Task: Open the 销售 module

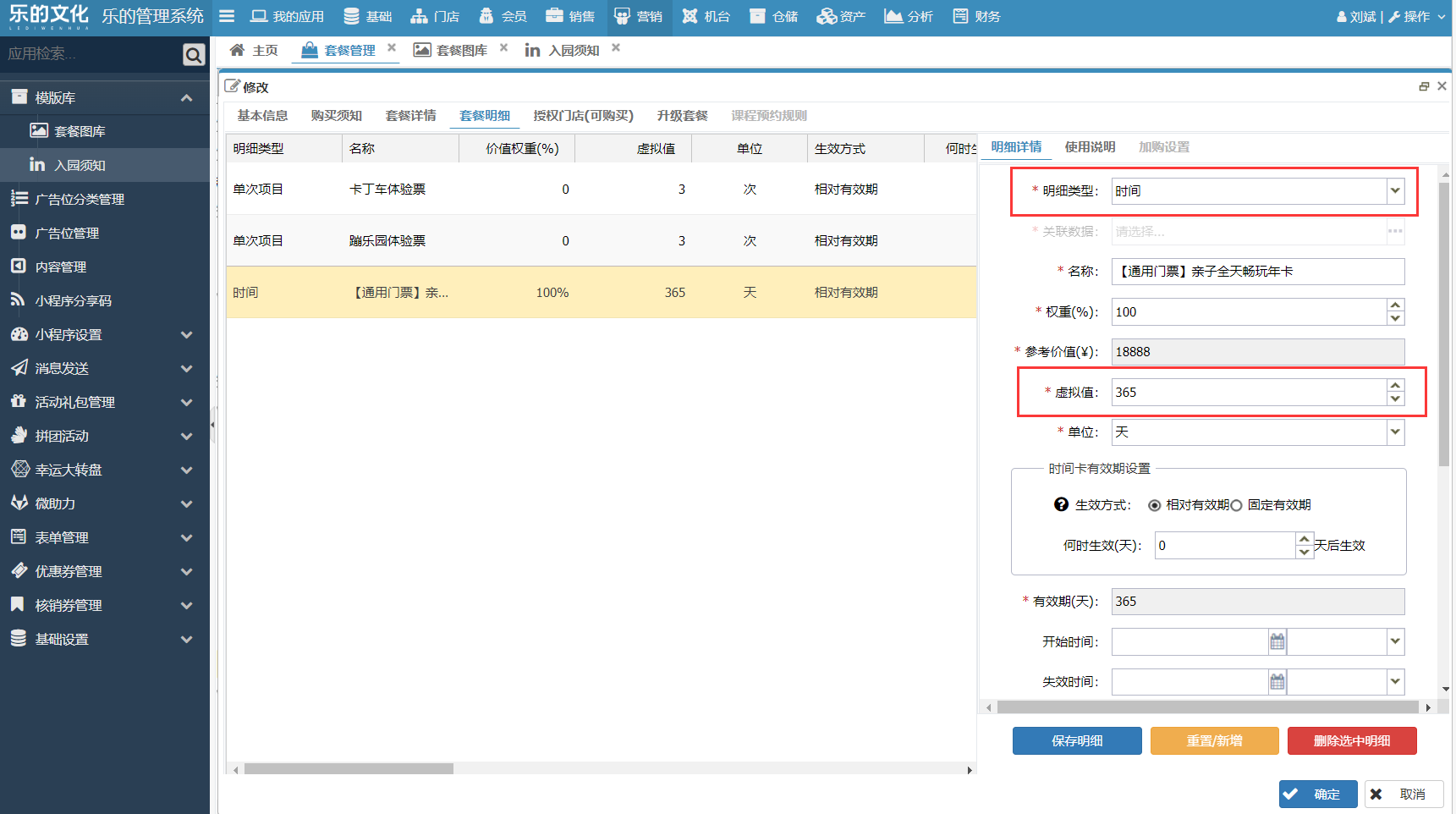Action: pyautogui.click(x=570, y=16)
